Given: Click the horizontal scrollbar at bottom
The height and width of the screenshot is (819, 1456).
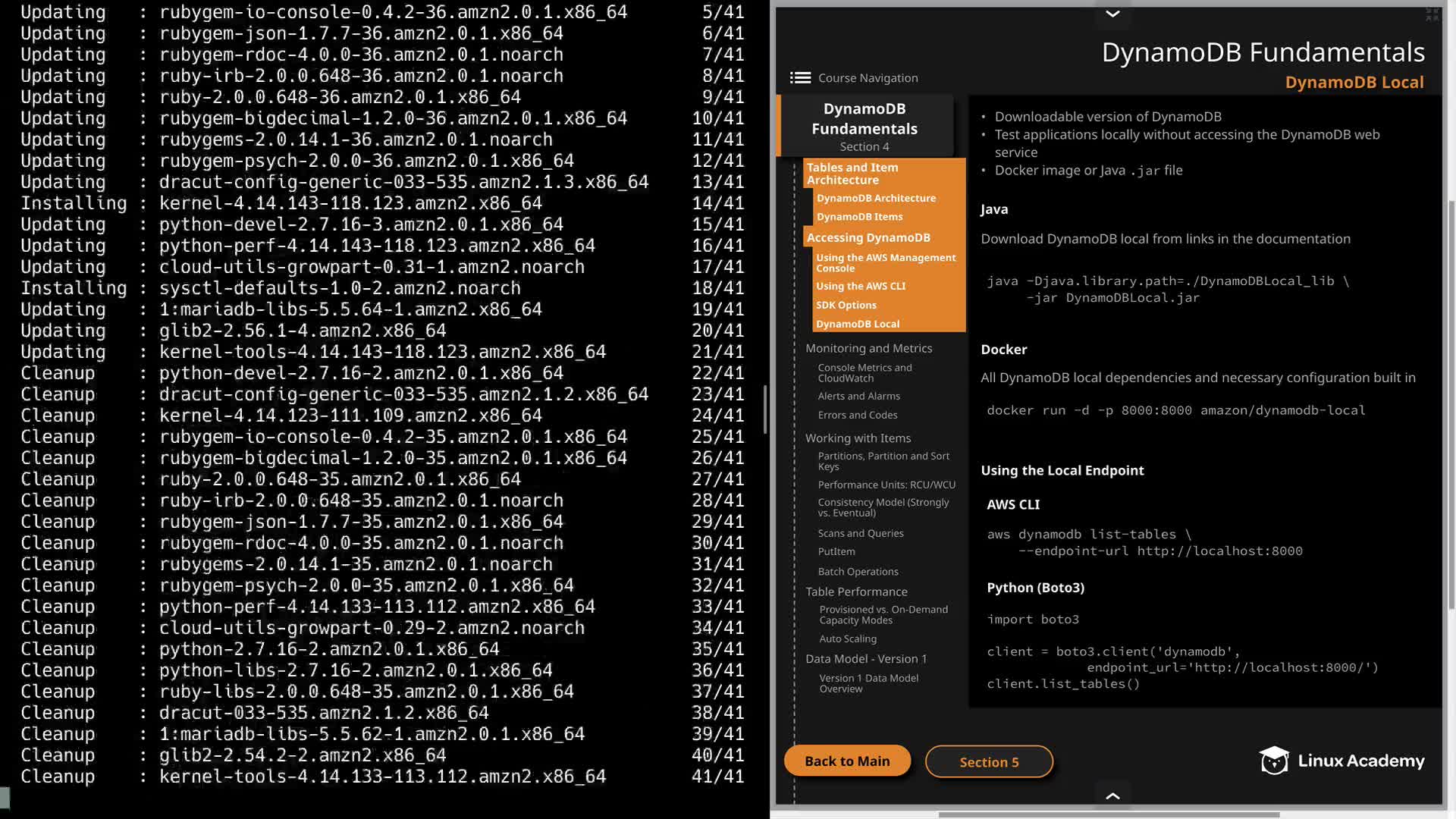Looking at the screenshot, I should tap(1109, 814).
